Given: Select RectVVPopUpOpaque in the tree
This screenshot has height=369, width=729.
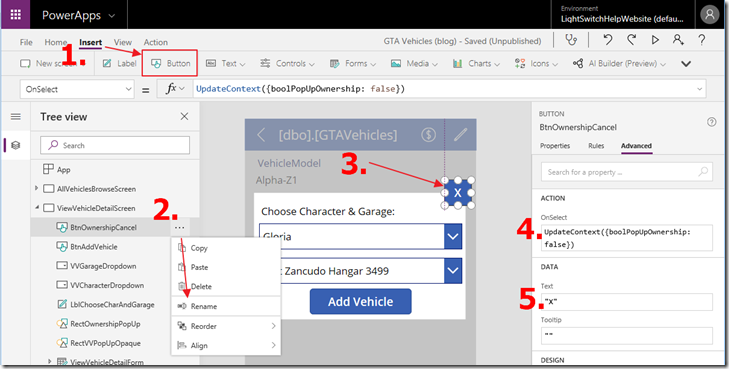Looking at the screenshot, I should (105, 343).
